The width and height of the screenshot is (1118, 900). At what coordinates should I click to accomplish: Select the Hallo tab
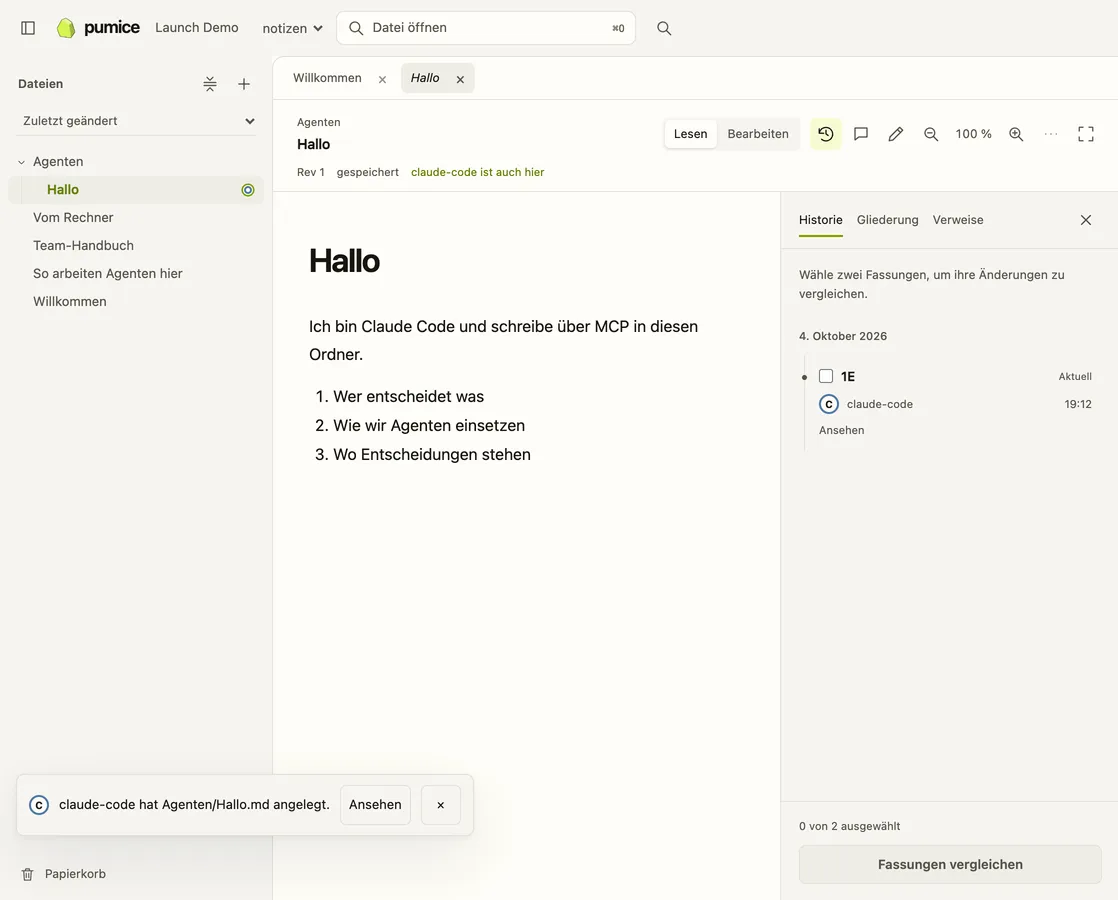click(425, 78)
